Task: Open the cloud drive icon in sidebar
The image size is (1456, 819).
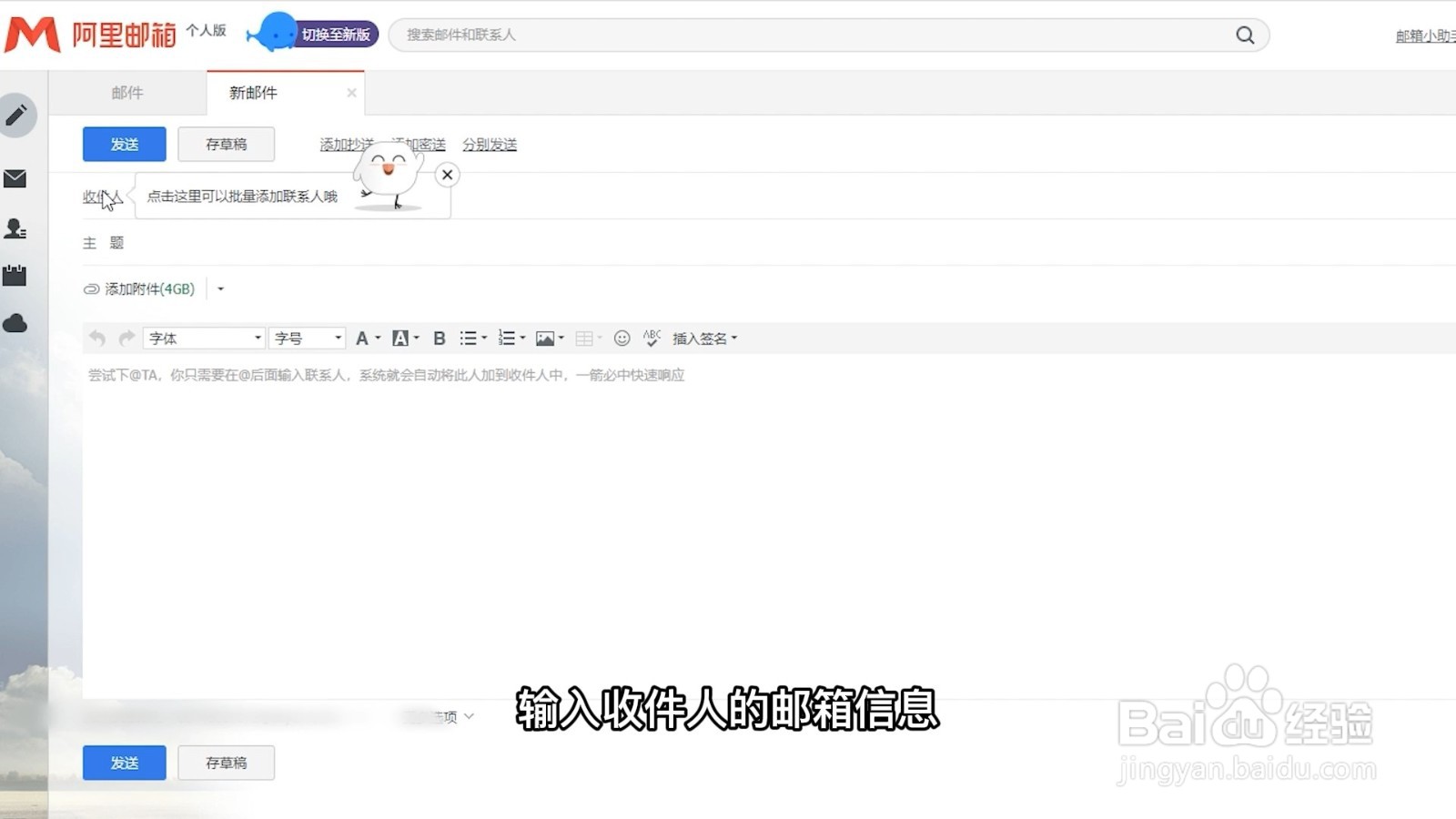Action: point(16,323)
